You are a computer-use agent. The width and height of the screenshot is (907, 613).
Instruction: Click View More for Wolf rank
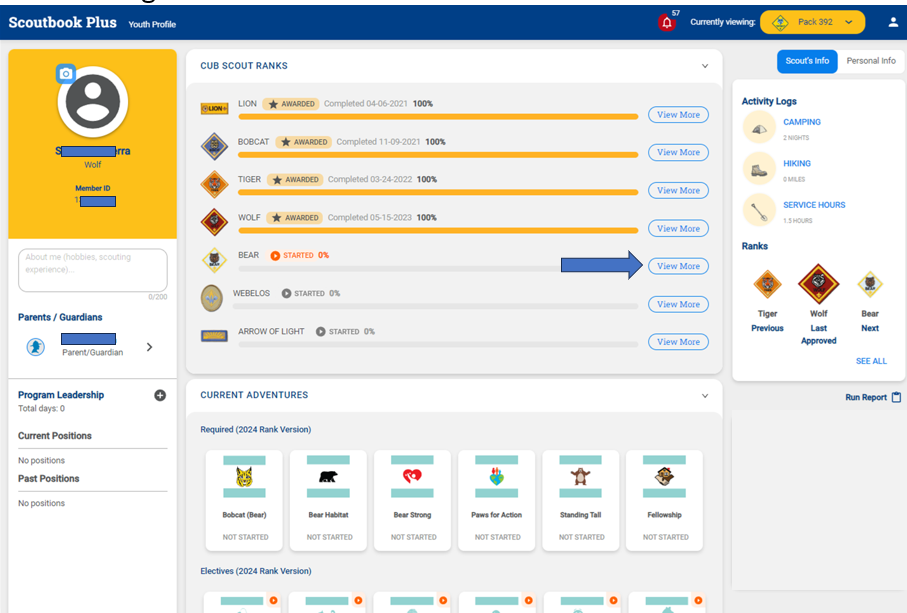coord(678,228)
